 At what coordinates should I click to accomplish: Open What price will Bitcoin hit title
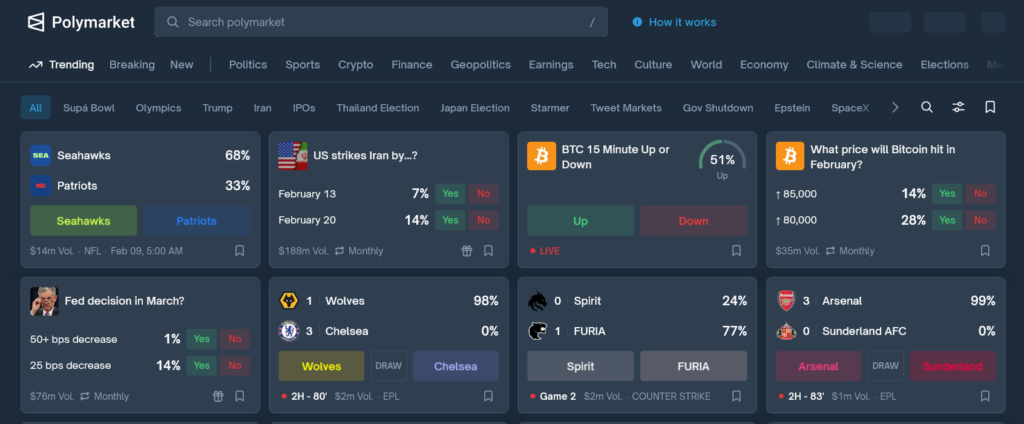[x=883, y=157]
